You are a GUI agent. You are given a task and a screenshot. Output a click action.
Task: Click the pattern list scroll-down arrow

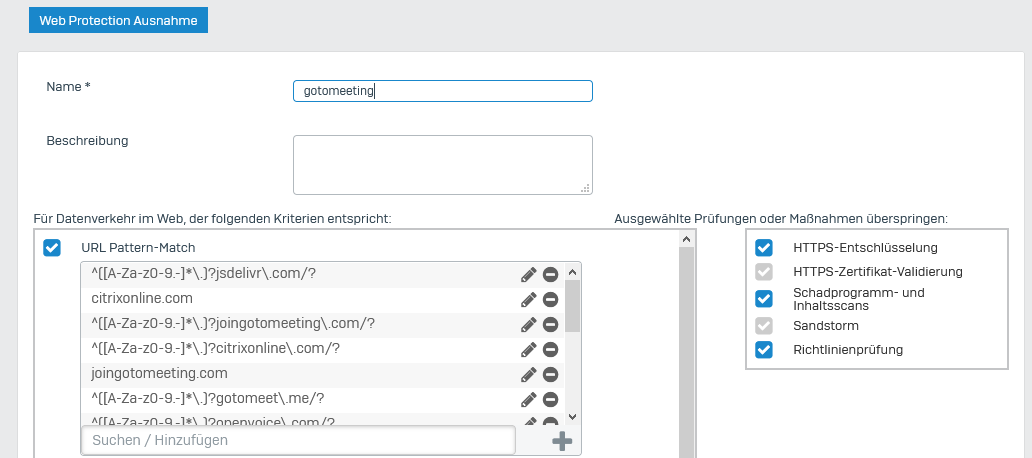pos(572,416)
